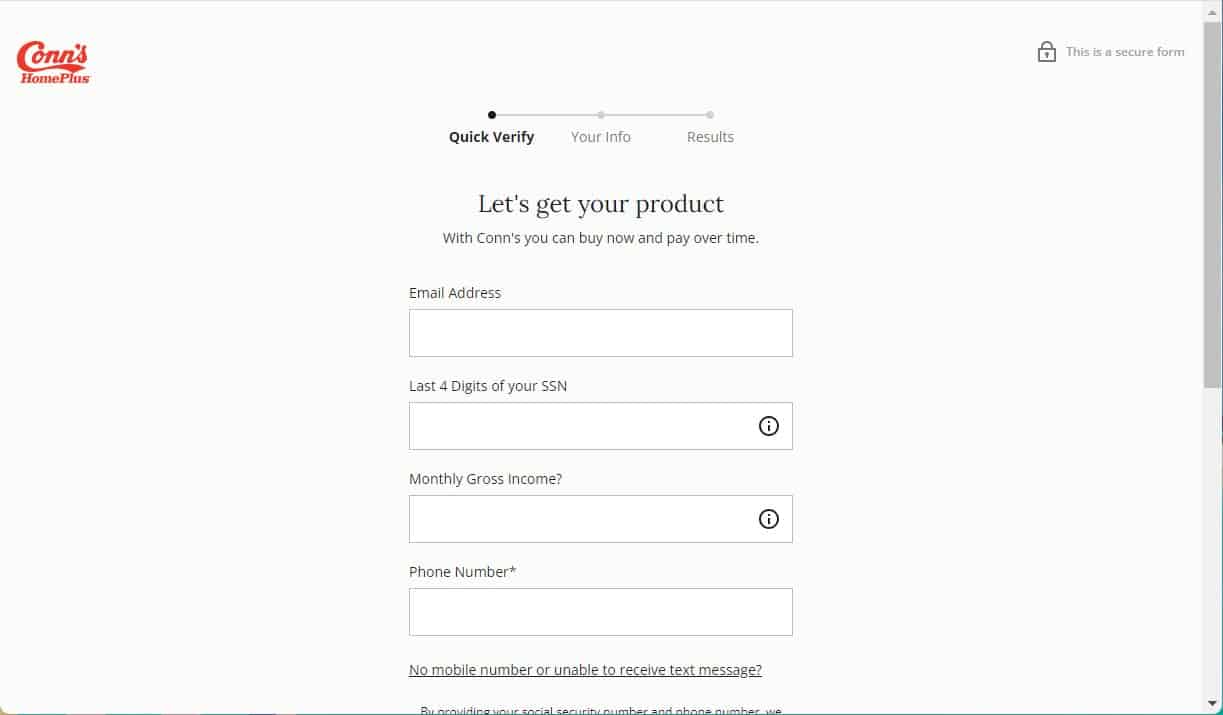Image resolution: width=1223 pixels, height=715 pixels.
Task: Select the Quick Verify step label
Action: pyautogui.click(x=491, y=137)
